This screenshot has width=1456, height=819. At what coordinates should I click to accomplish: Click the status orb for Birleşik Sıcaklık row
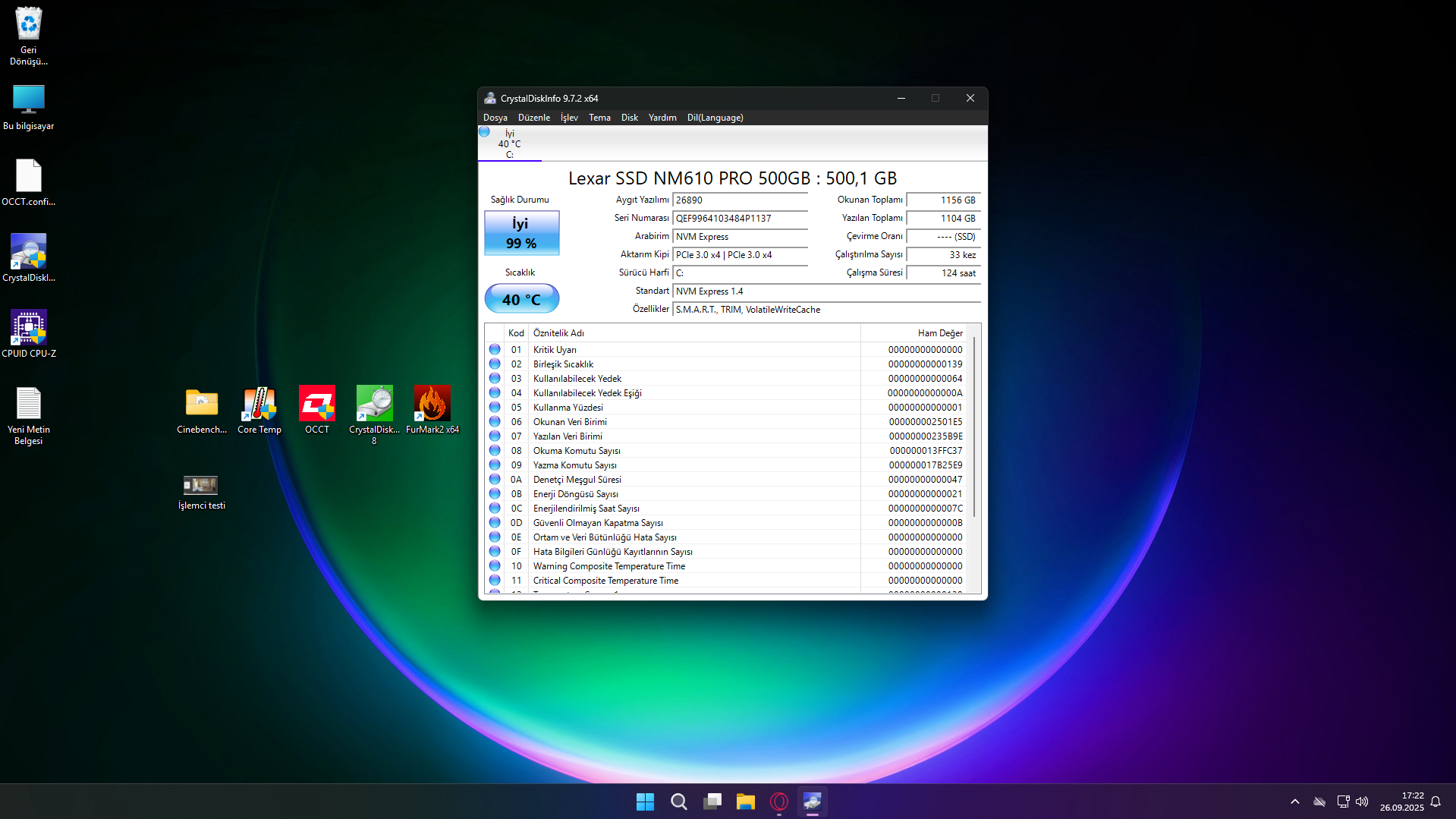[x=495, y=364]
